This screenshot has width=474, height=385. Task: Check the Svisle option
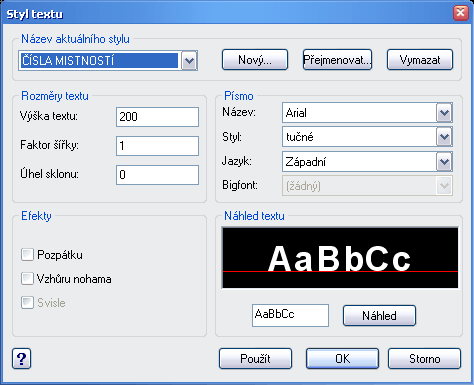click(27, 303)
